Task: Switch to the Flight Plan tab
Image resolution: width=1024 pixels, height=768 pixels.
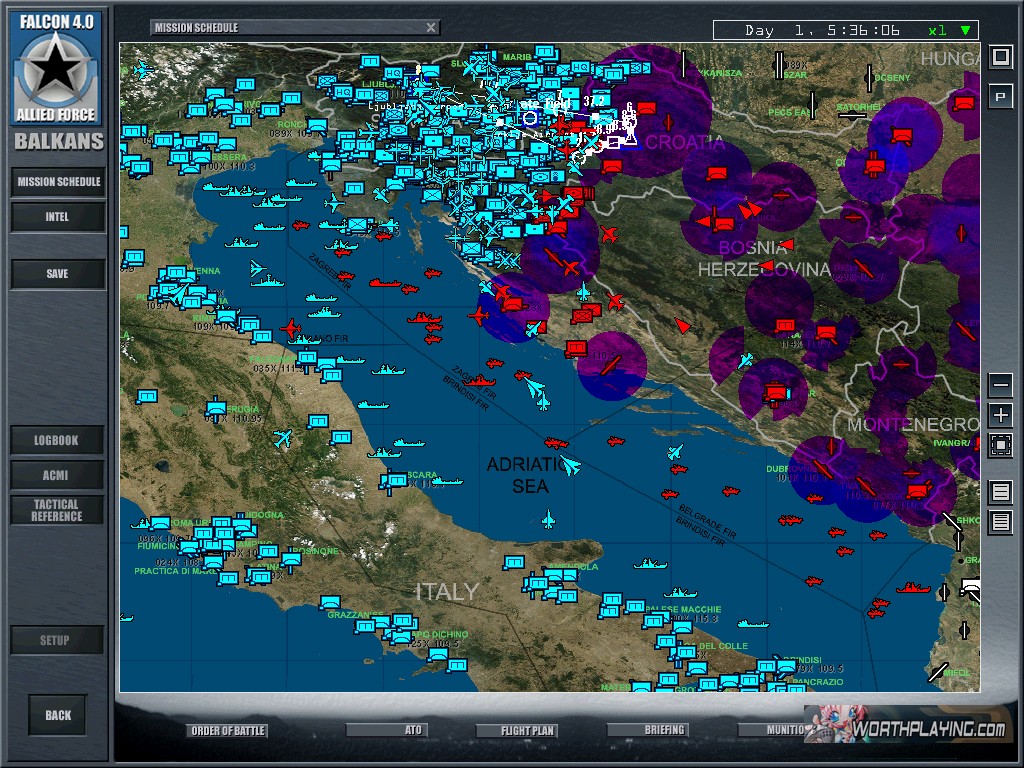Action: click(x=528, y=731)
